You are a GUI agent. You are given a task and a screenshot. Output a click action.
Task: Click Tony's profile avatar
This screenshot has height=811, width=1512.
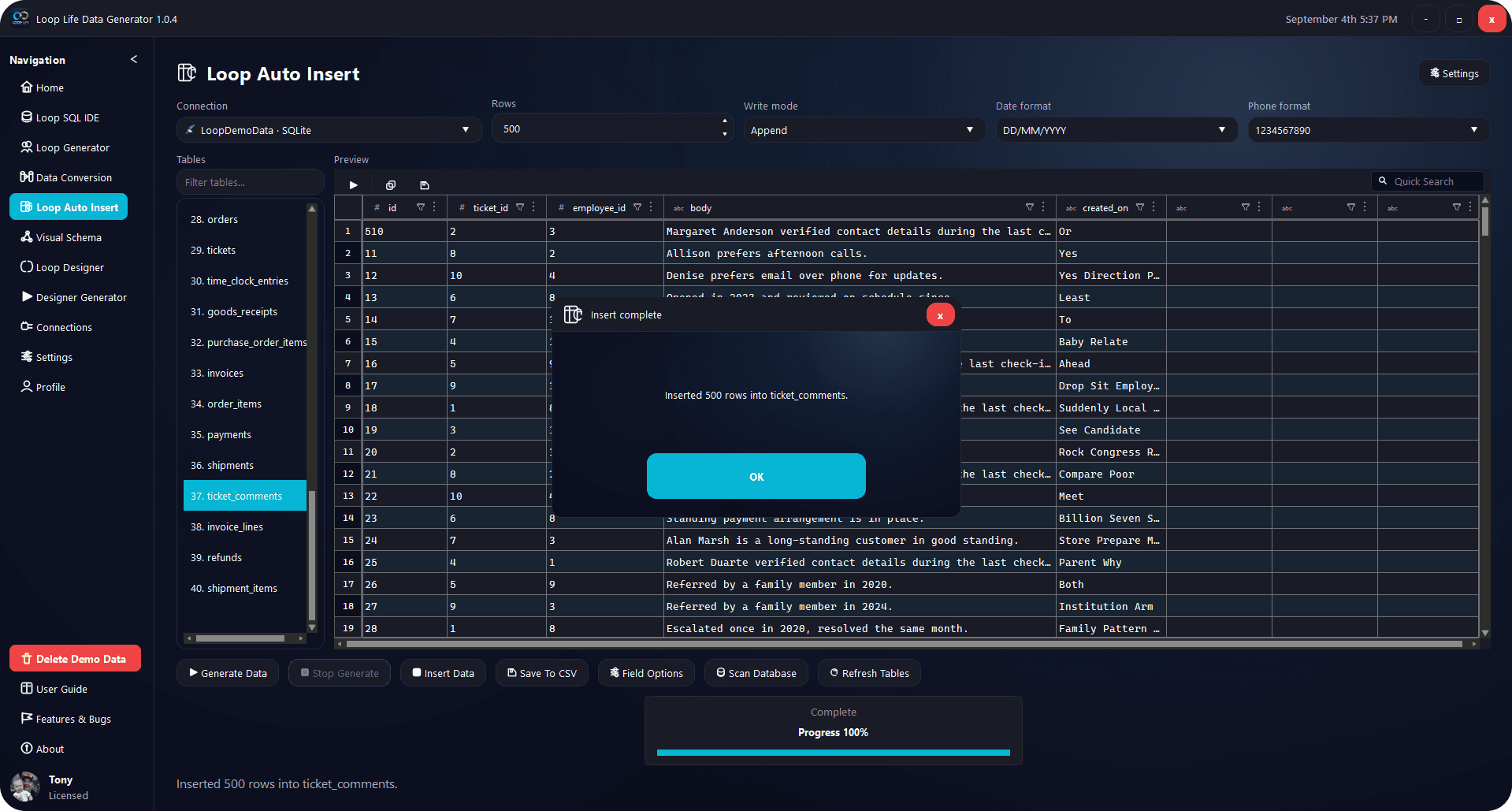tap(25, 787)
